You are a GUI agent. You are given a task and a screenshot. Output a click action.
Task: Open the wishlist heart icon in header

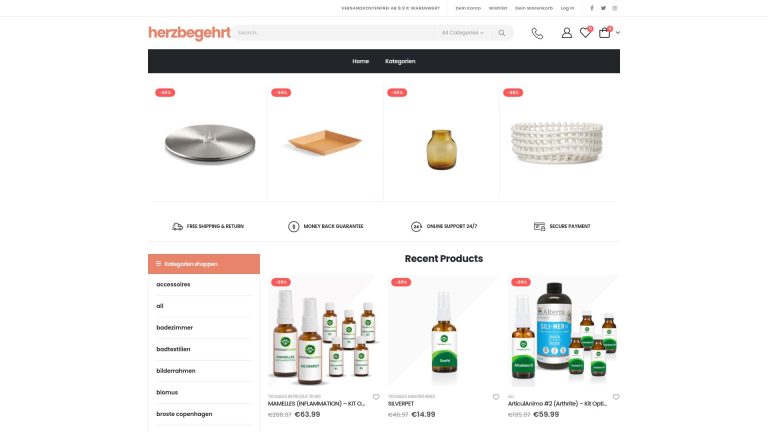coord(585,32)
